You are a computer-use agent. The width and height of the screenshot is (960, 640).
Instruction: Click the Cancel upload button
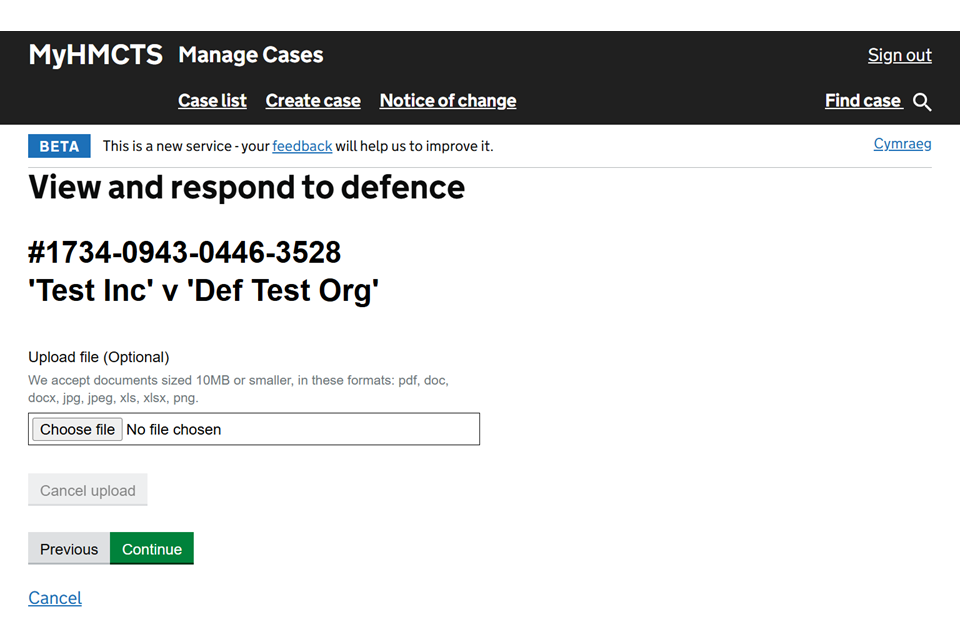point(88,490)
